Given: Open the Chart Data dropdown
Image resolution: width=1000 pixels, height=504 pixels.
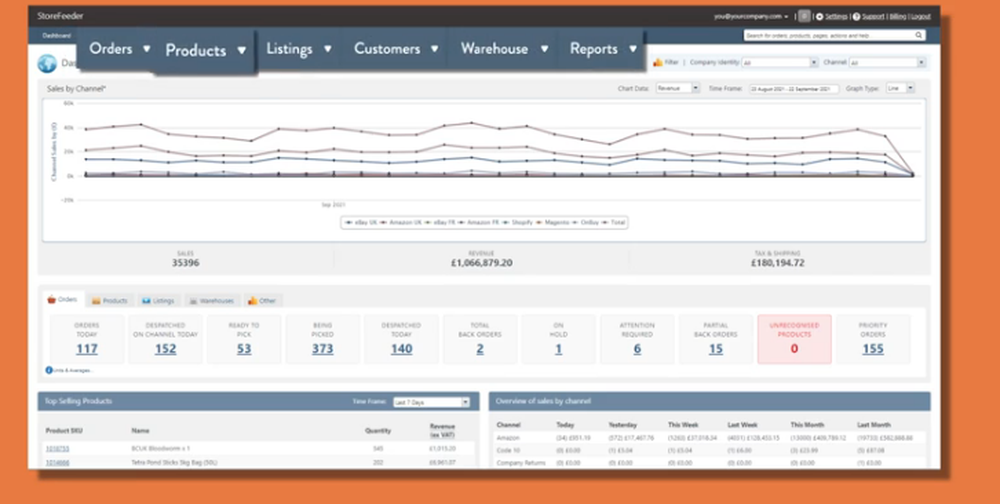Looking at the screenshot, I should coord(678,89).
